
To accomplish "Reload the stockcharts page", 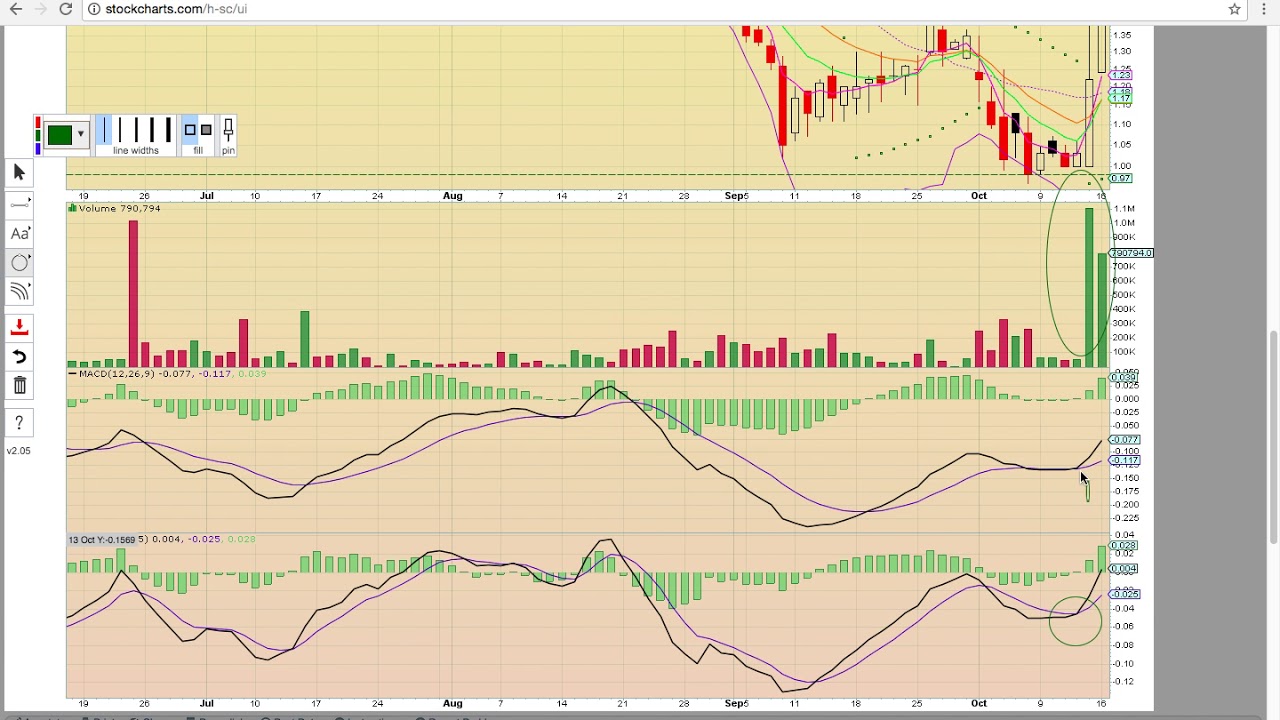I will (x=66, y=9).
